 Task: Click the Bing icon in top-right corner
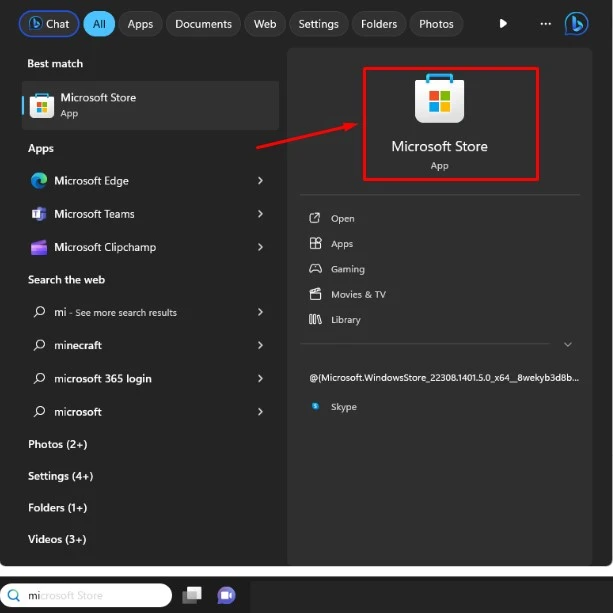(576, 24)
